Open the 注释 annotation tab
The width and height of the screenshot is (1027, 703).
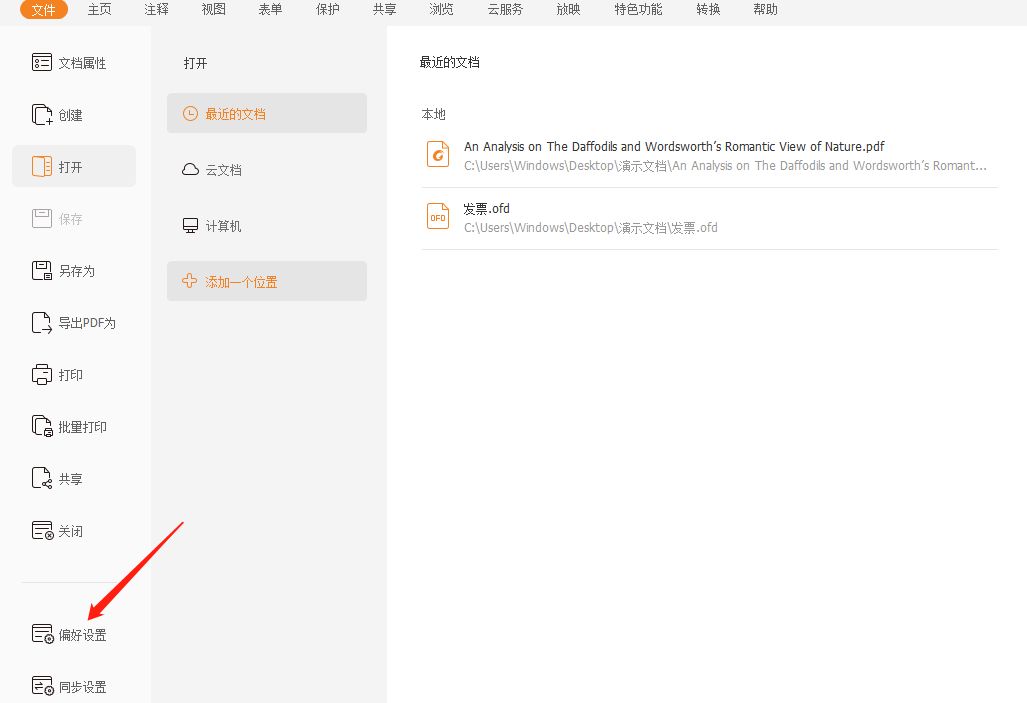click(156, 10)
